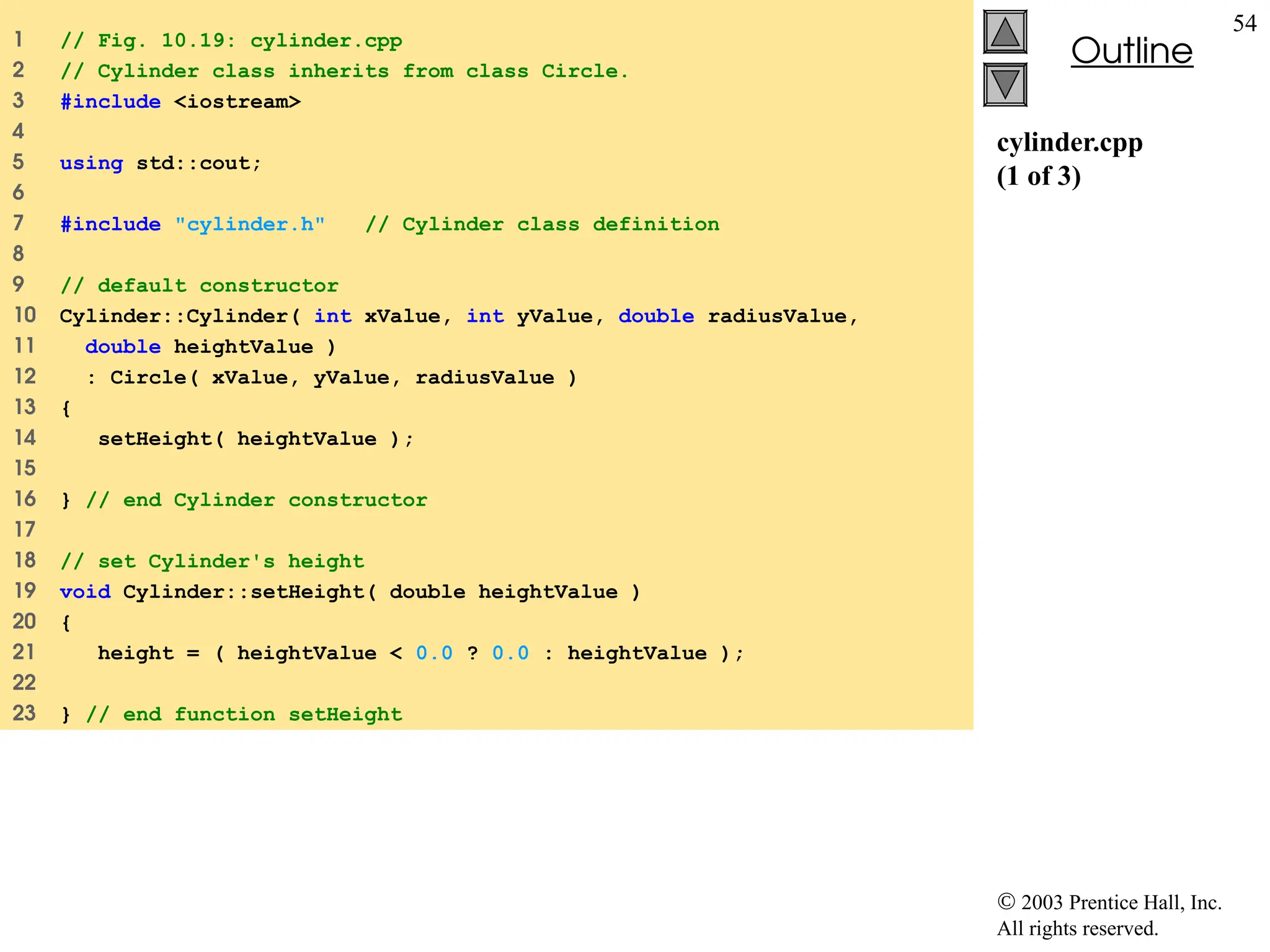
Task: Click first '0.0' literal on line 21
Action: click(434, 653)
